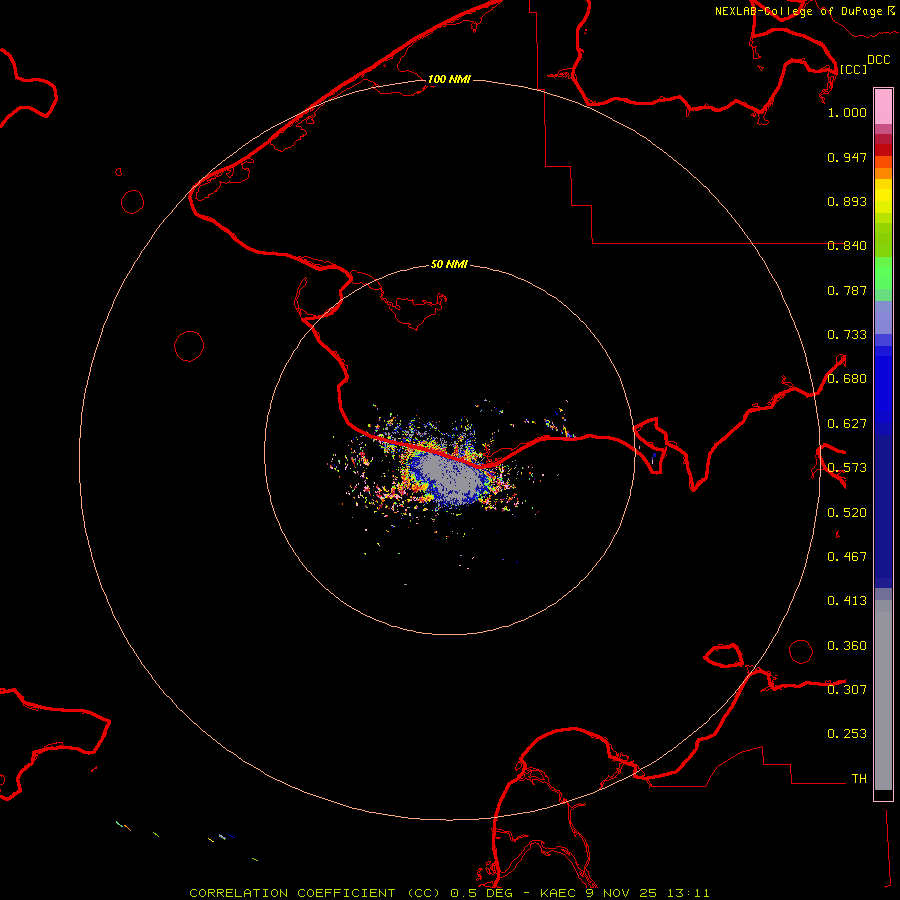The image size is (900, 900).
Task: Click the 0.413 color scale value
Action: [847, 601]
